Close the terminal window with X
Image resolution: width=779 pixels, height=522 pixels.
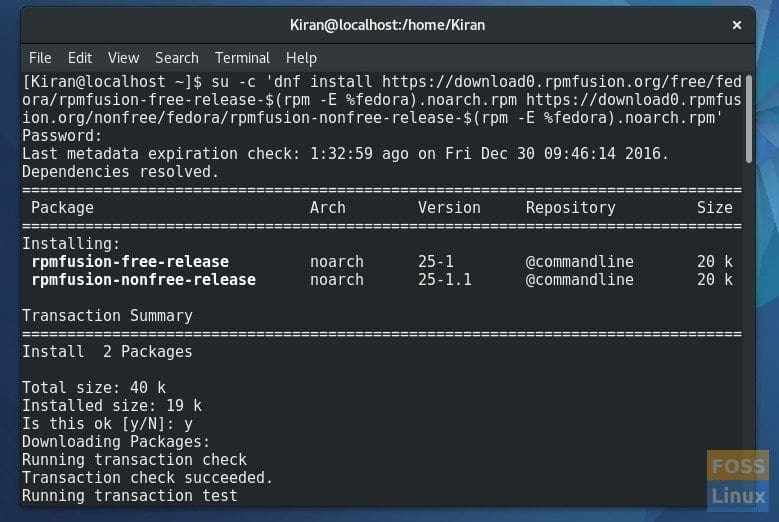pos(737,25)
